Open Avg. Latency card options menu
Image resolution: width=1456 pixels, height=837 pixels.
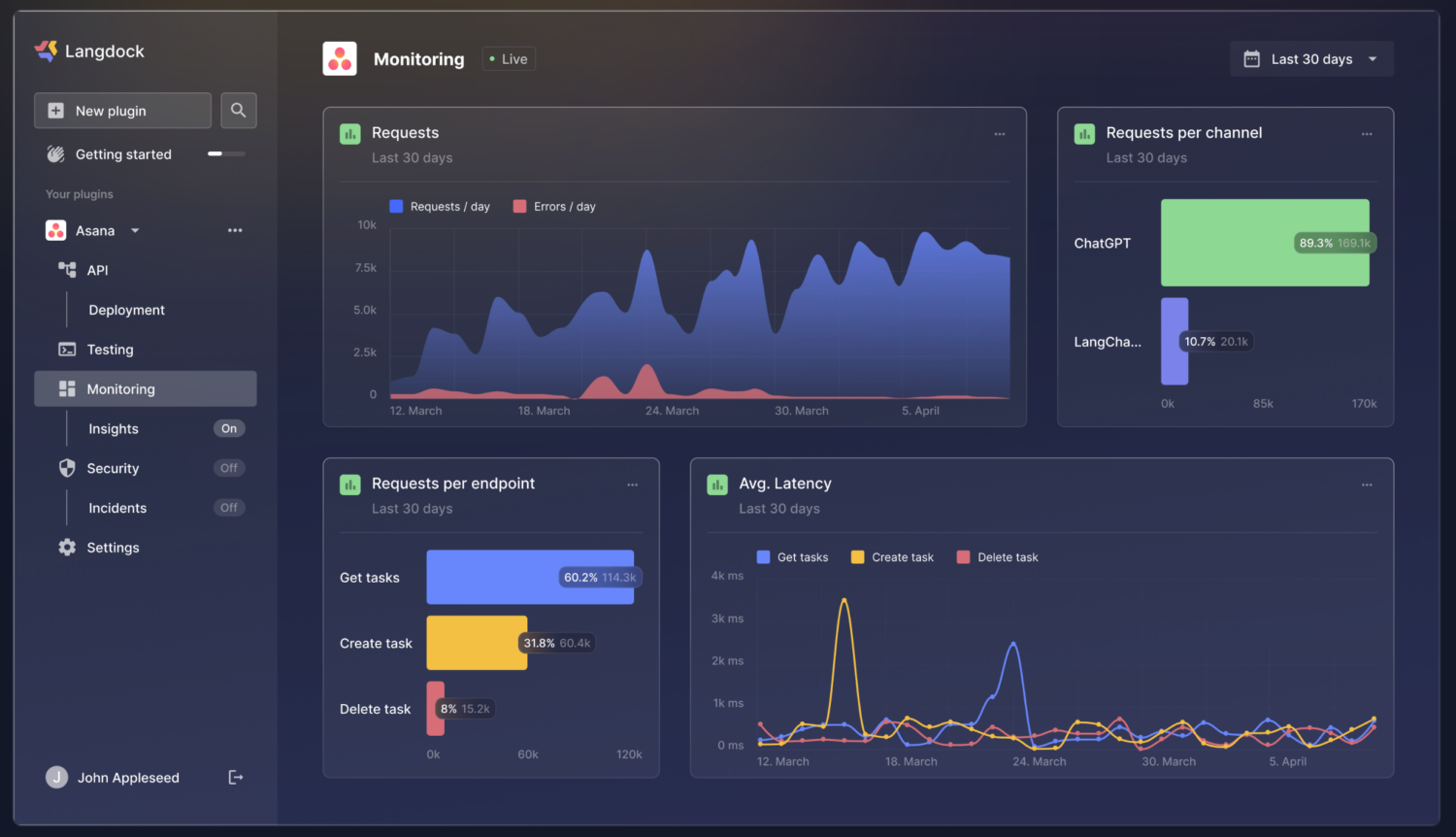pos(1367,485)
